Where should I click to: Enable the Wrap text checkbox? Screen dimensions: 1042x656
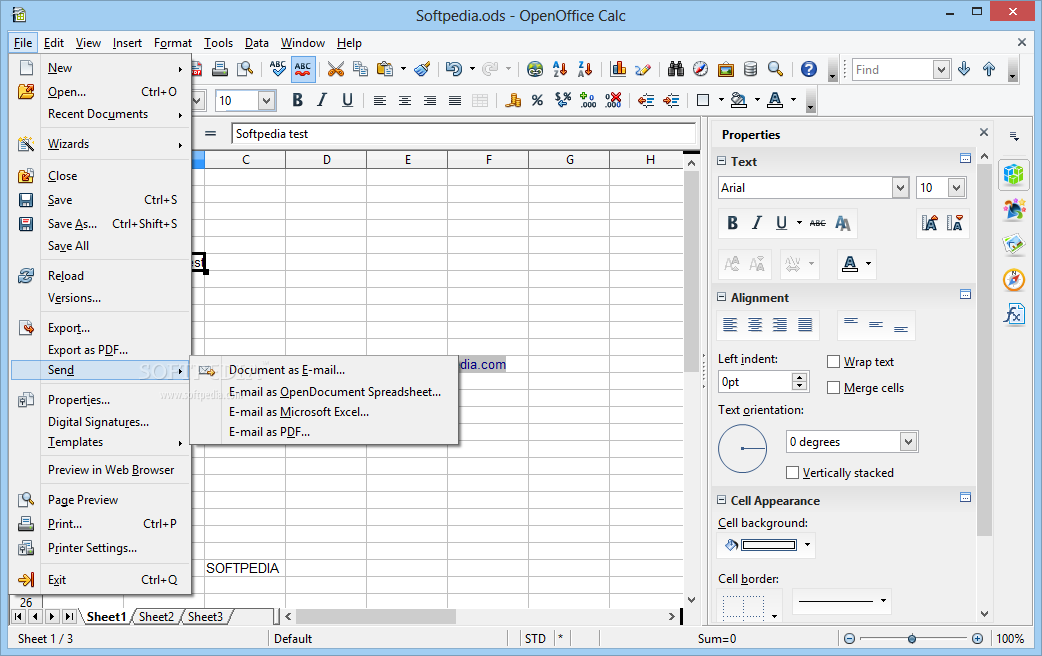coord(833,362)
